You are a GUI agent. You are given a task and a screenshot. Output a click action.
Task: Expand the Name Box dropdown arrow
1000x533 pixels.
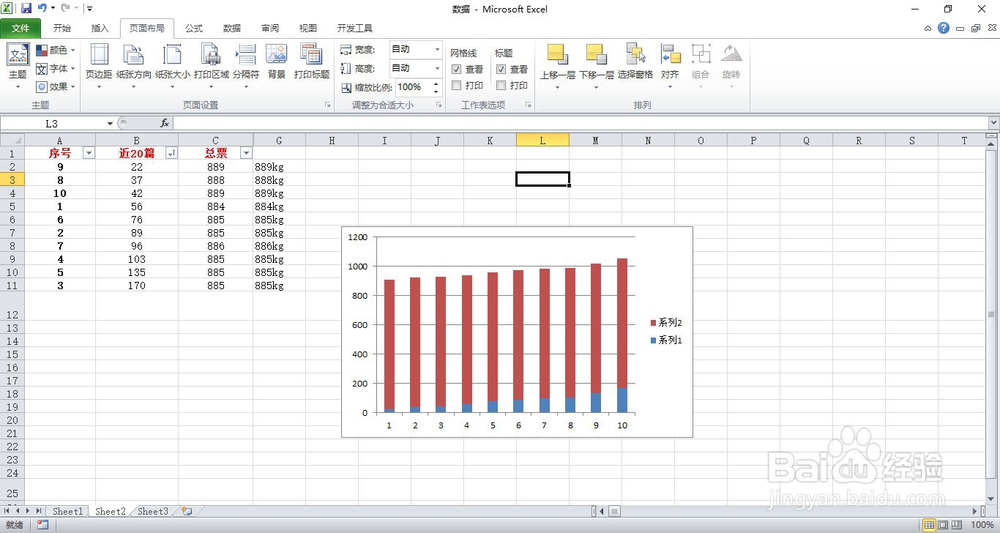pyautogui.click(x=110, y=123)
